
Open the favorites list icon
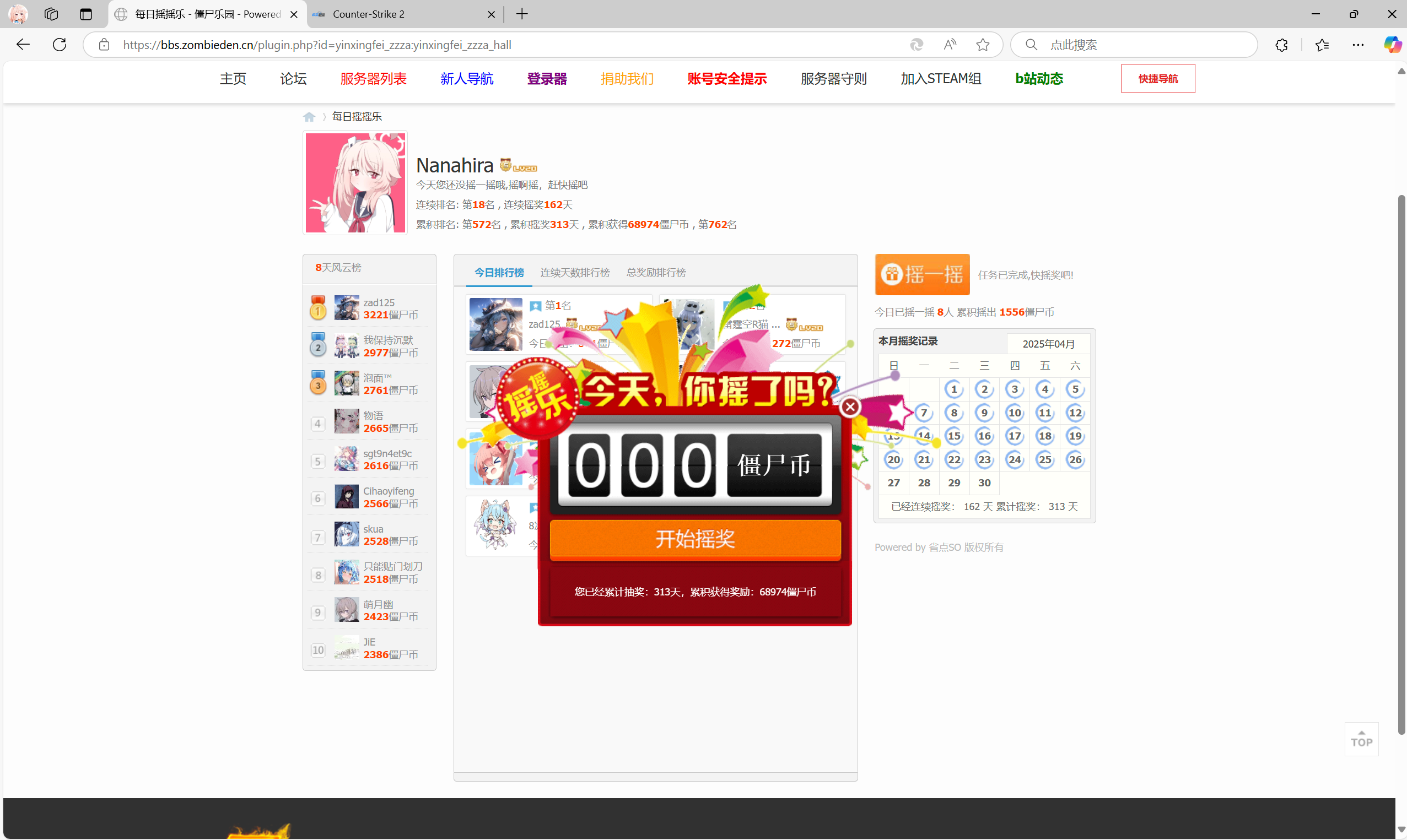coord(1322,45)
